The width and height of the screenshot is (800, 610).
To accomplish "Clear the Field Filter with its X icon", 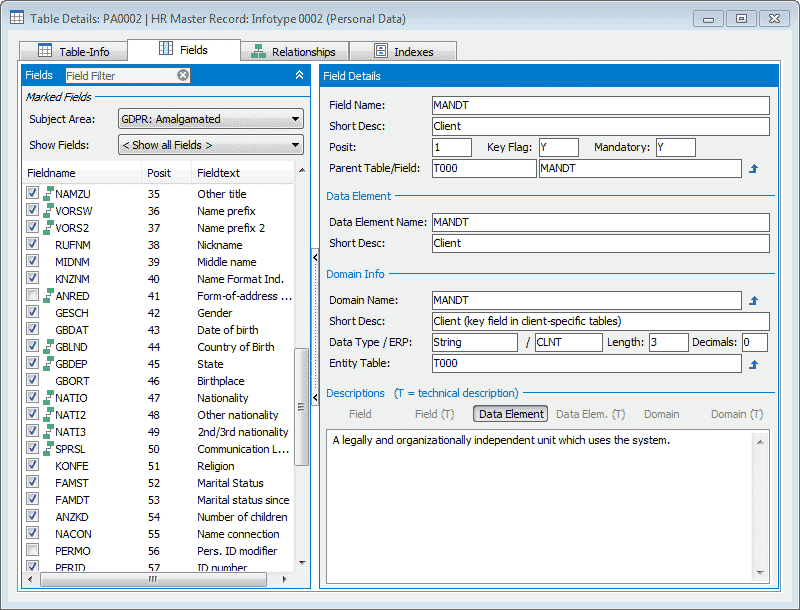I will pyautogui.click(x=183, y=75).
